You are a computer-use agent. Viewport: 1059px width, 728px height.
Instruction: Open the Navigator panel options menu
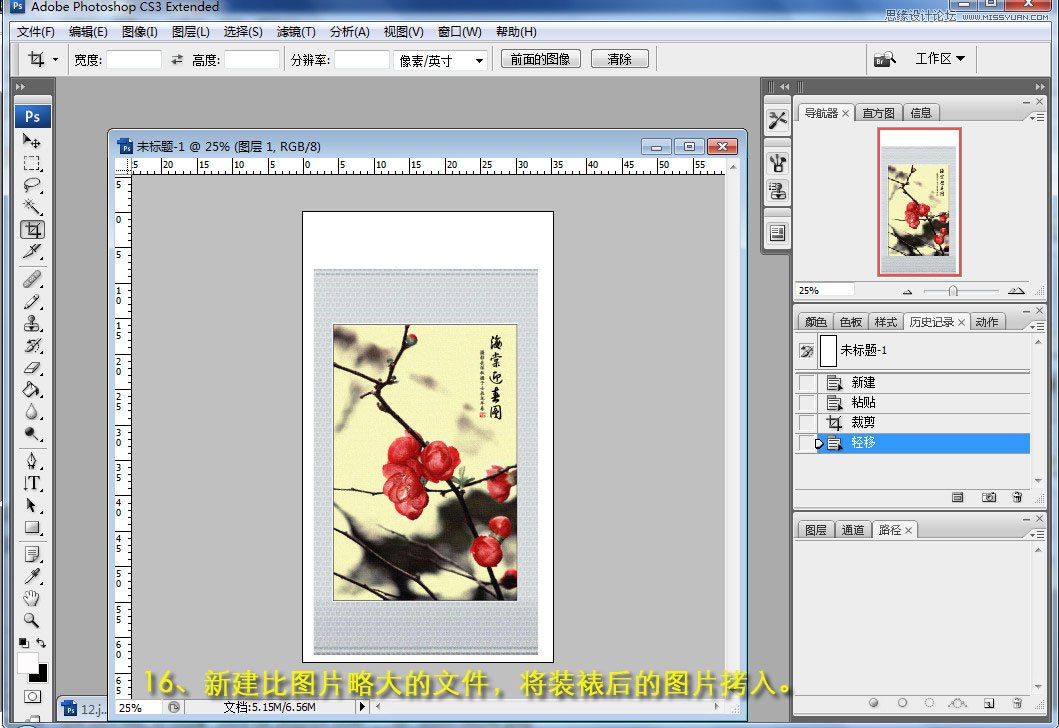1036,118
